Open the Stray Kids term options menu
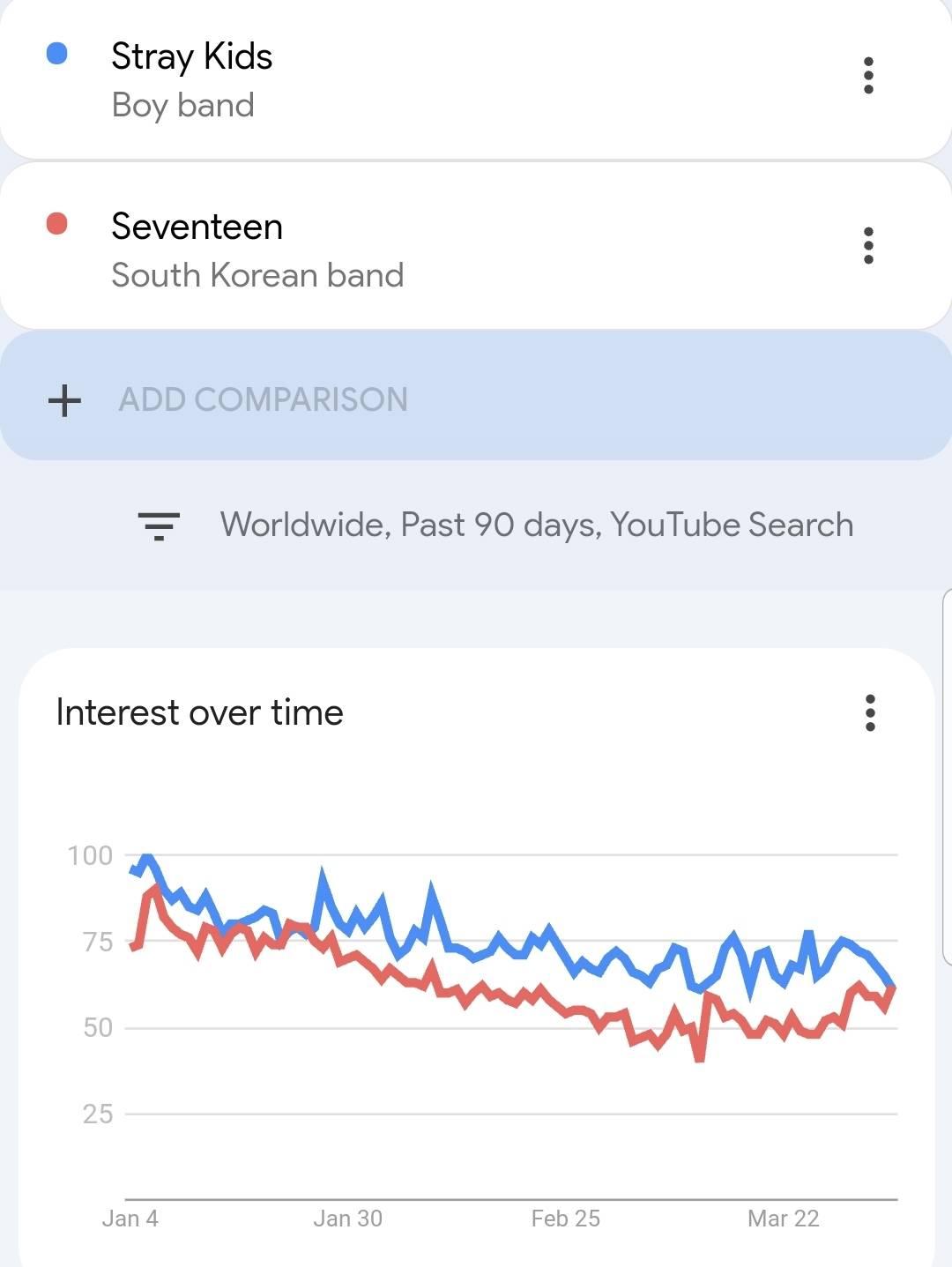 [x=868, y=76]
